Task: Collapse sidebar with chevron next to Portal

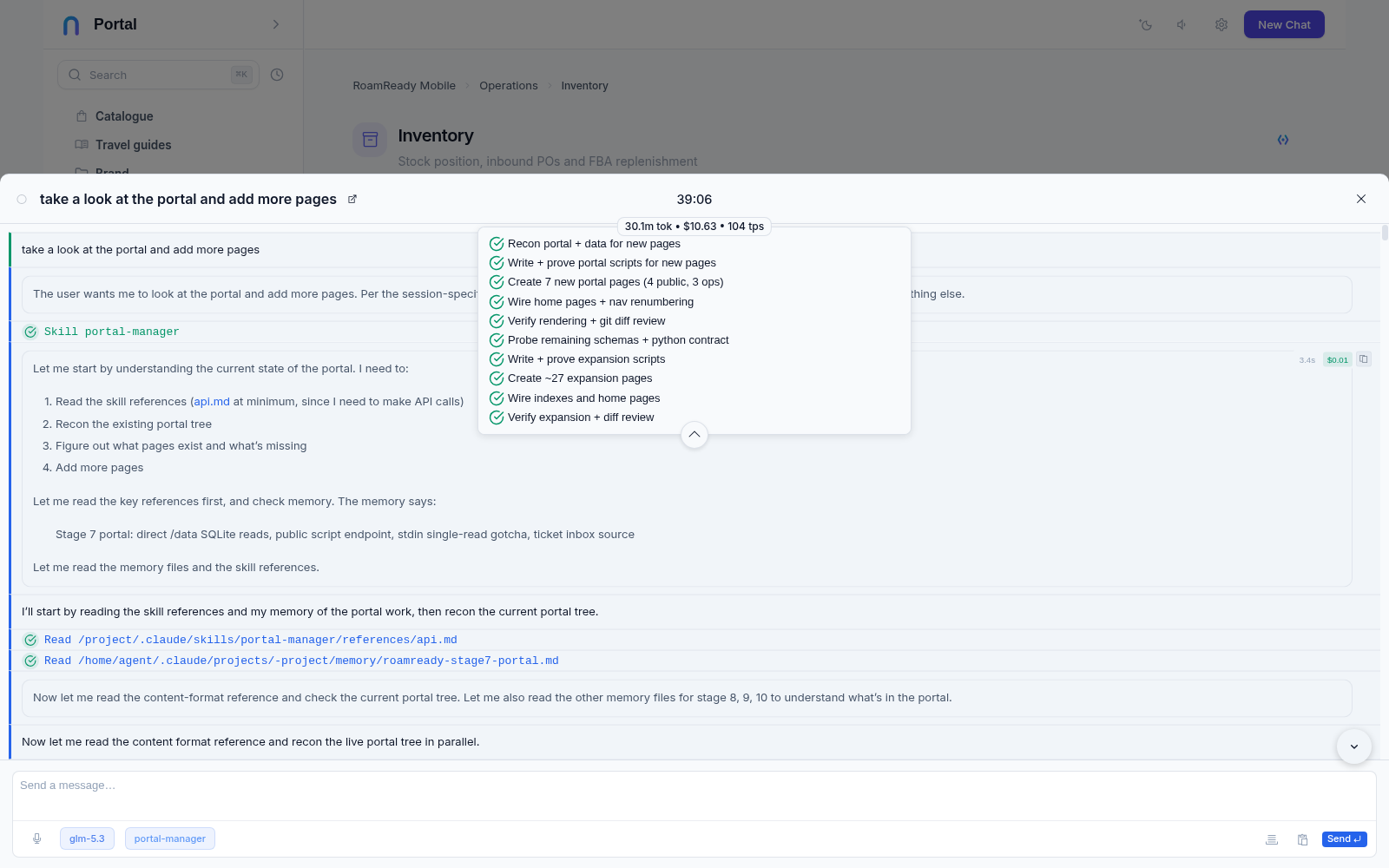Action: point(276,24)
